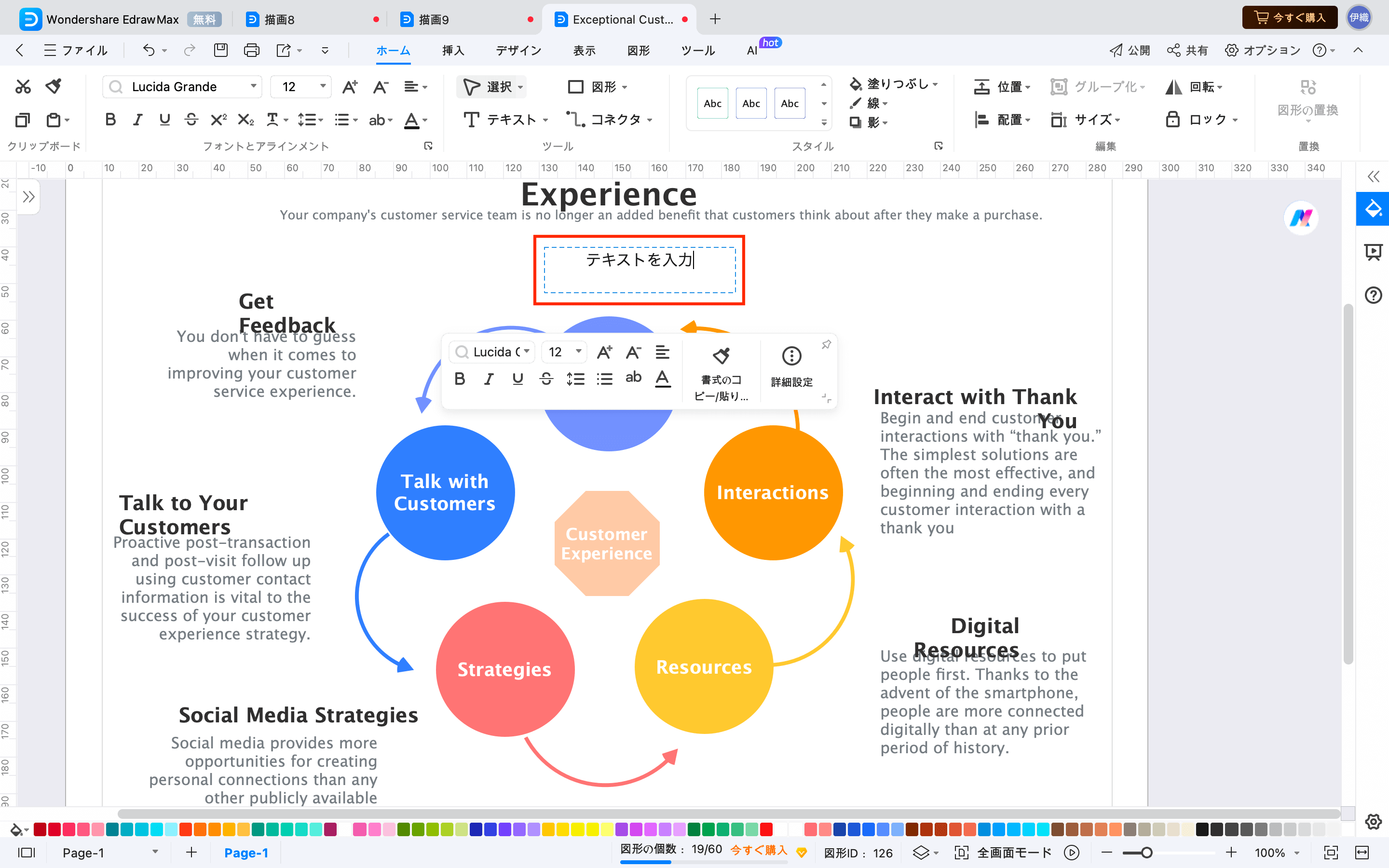The height and width of the screenshot is (868, 1389).
Task: Open detailed settings in floating toolbar
Action: pyautogui.click(x=791, y=367)
